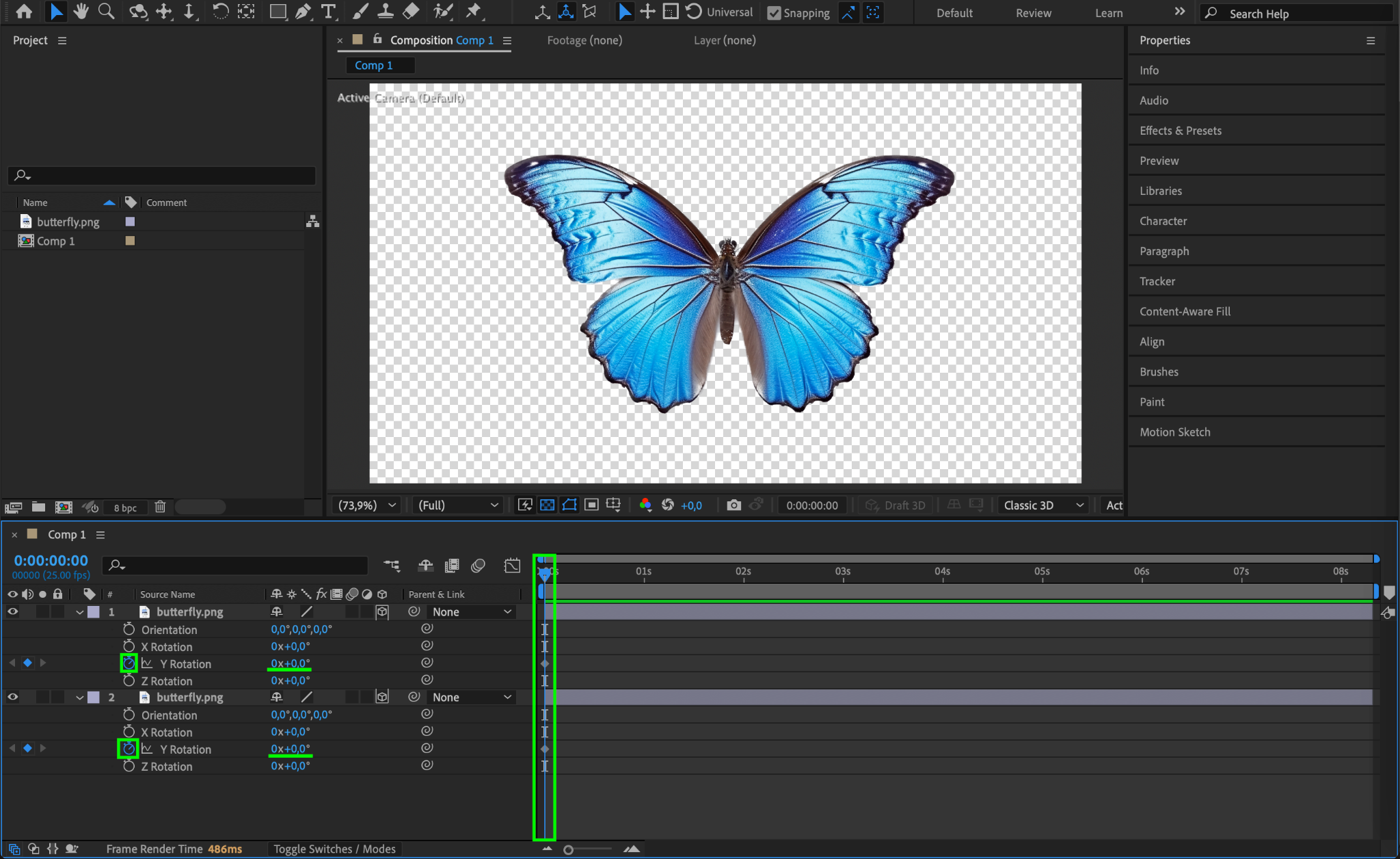
Task: Open the Effects & Presets panel
Action: point(1180,131)
